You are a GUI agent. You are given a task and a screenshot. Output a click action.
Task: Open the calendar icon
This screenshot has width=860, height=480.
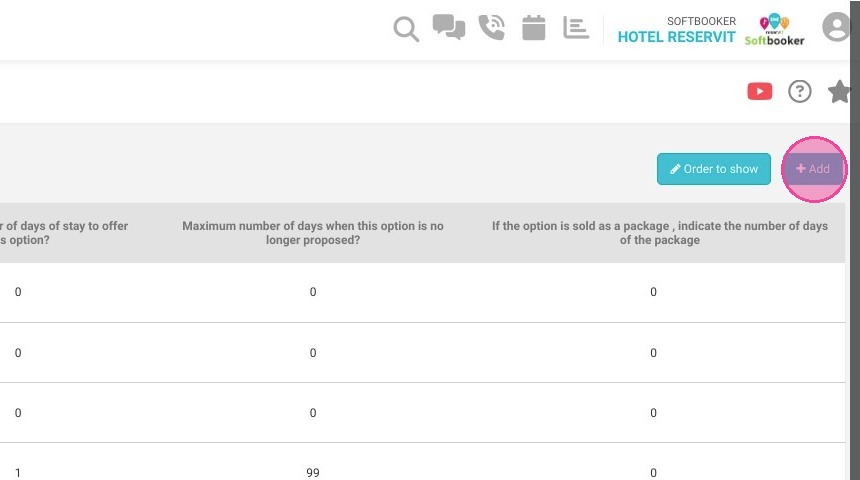coord(534,27)
